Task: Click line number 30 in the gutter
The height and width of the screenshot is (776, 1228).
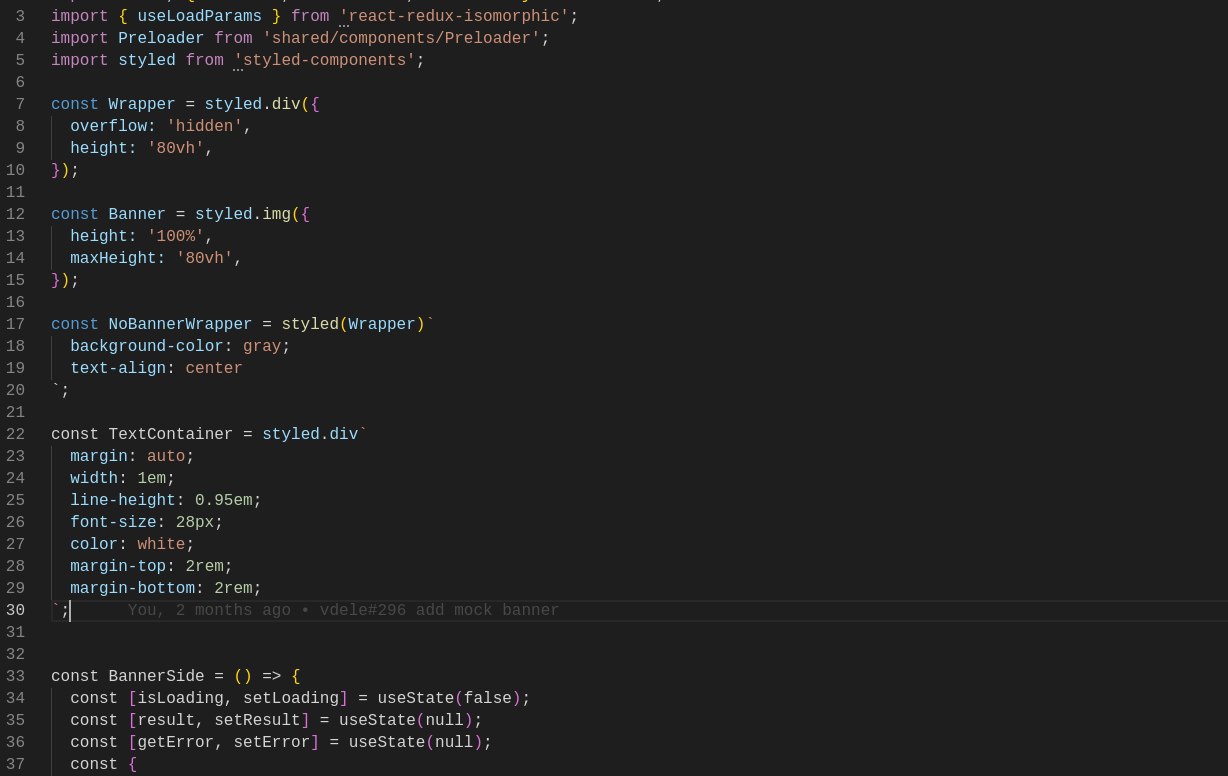Action: [15, 610]
